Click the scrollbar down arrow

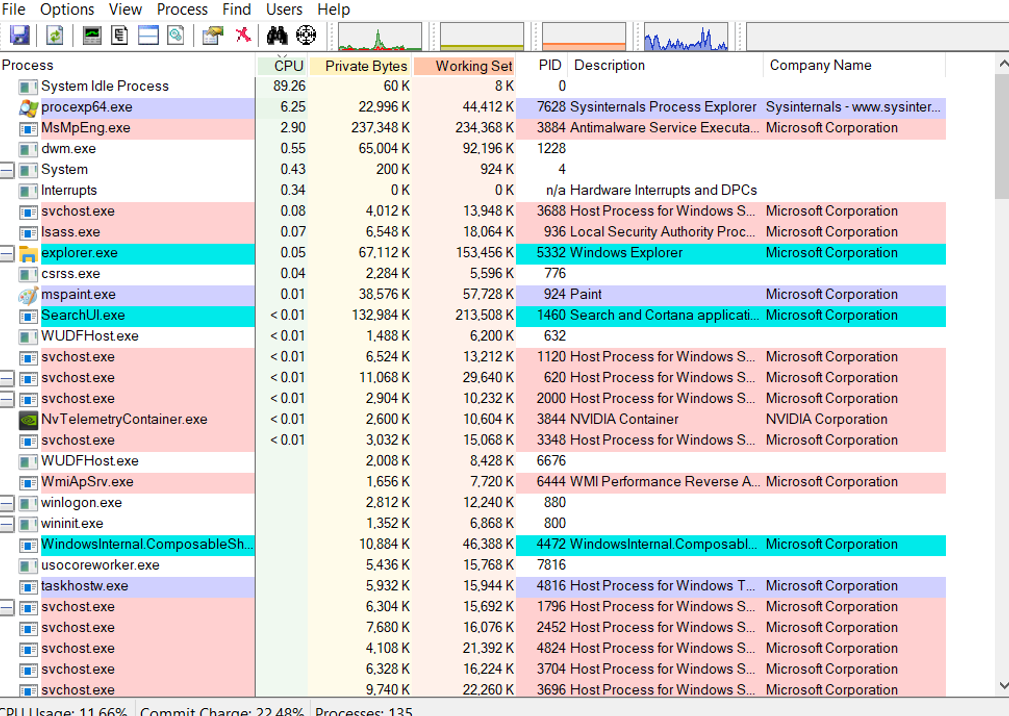tap(1002, 686)
